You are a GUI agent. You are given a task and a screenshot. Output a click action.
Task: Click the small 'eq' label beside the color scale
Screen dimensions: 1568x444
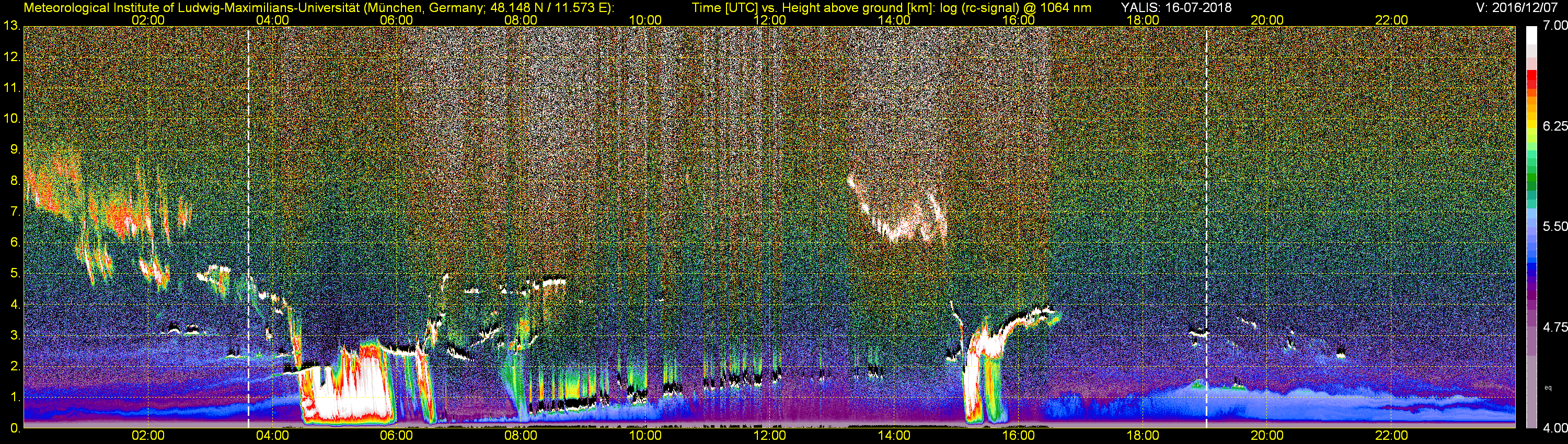point(1548,388)
